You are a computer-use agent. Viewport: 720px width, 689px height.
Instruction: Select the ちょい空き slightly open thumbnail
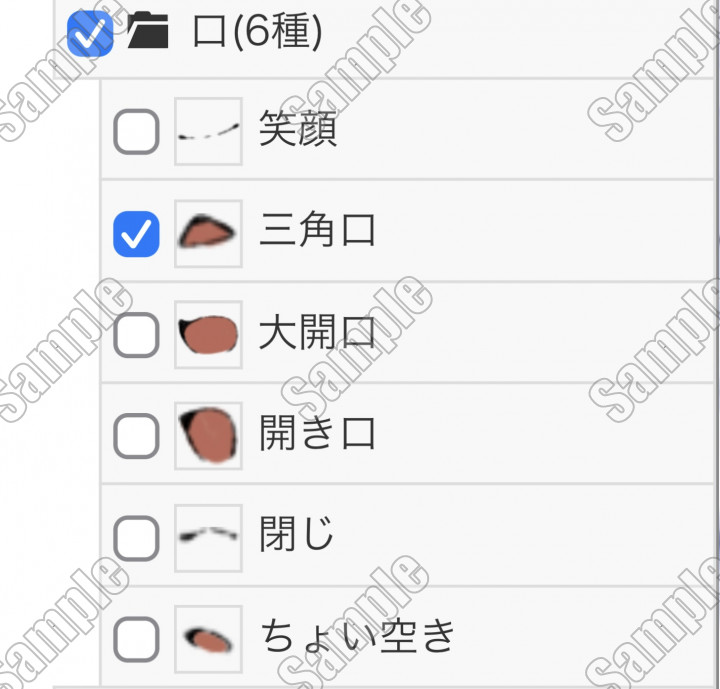(x=208, y=638)
